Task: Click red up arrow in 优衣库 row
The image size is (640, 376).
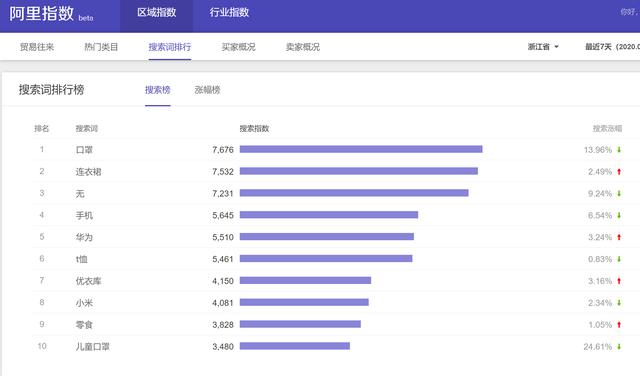Action: pos(619,281)
